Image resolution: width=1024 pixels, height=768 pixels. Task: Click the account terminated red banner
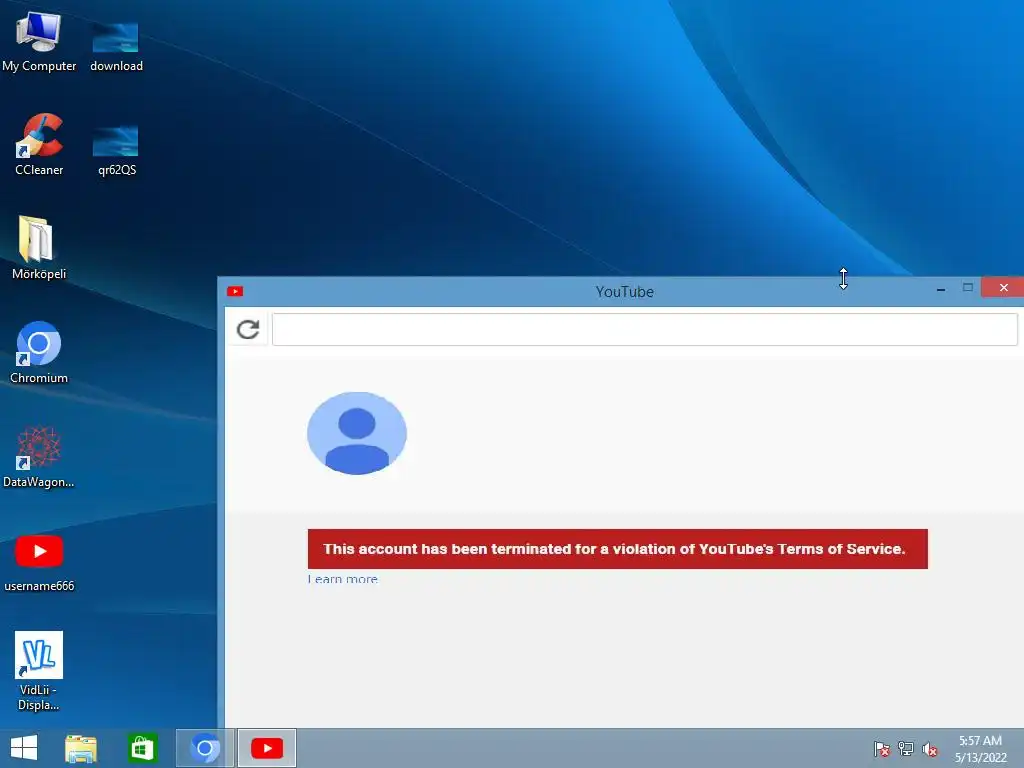(617, 549)
